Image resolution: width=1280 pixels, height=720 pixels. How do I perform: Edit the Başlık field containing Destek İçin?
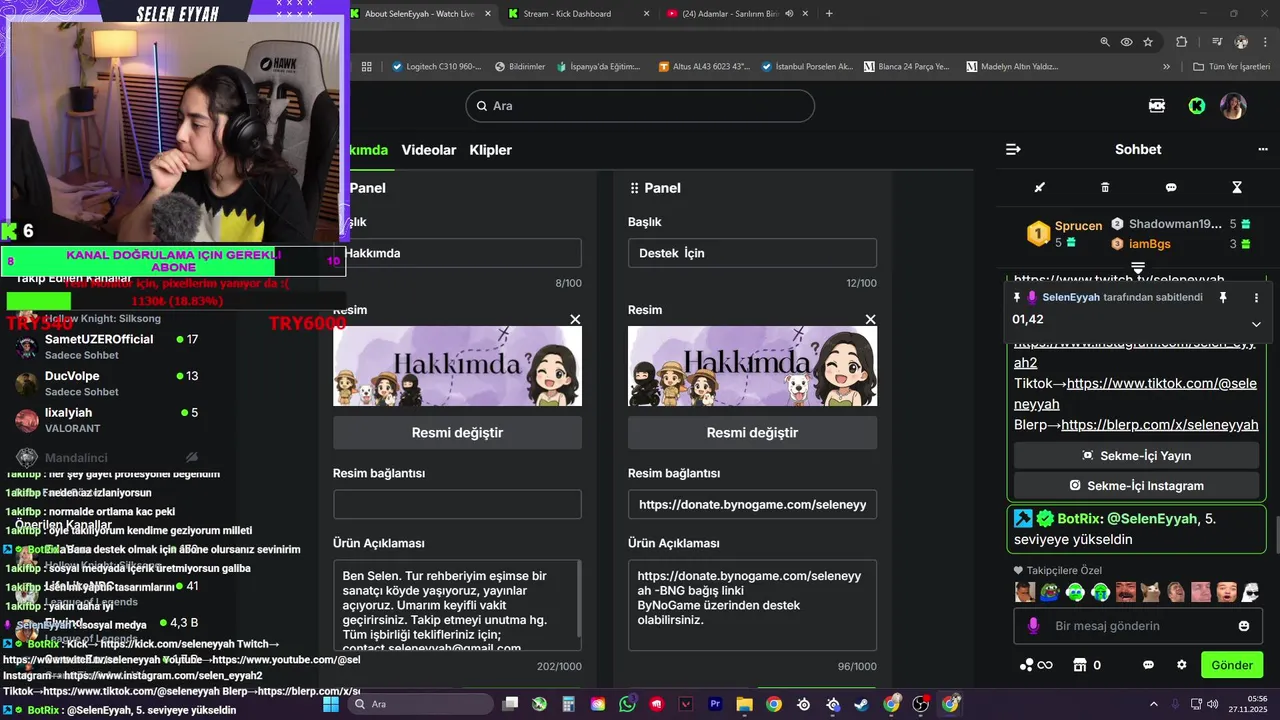coord(752,253)
